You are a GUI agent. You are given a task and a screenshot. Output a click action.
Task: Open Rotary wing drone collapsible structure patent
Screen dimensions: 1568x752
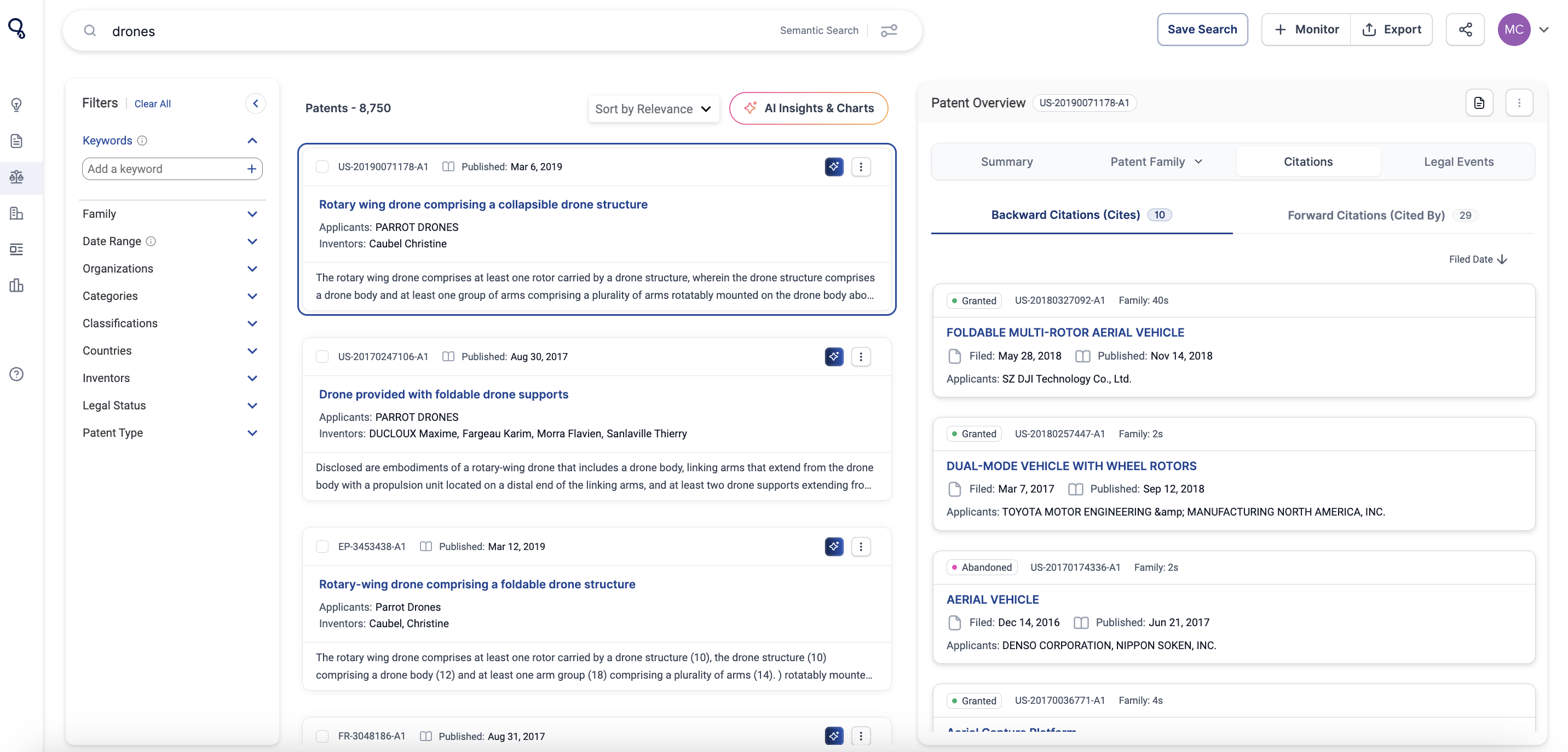[x=483, y=205]
